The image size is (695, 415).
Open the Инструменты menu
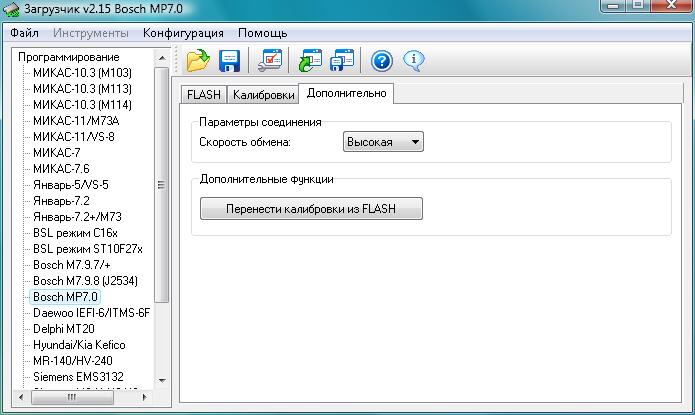click(x=91, y=33)
